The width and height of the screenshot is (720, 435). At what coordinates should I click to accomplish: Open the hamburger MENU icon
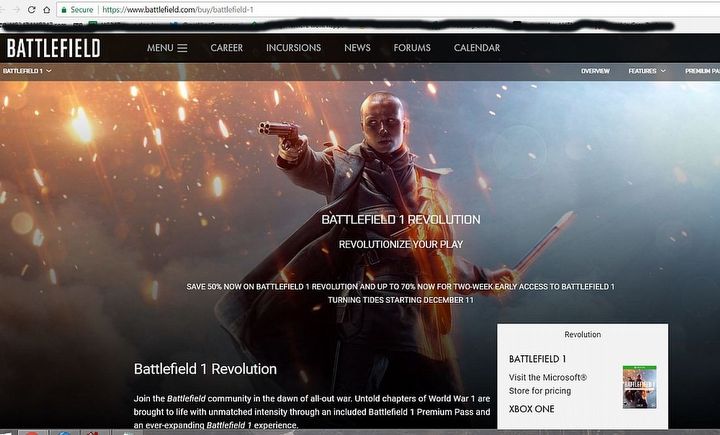click(182, 48)
